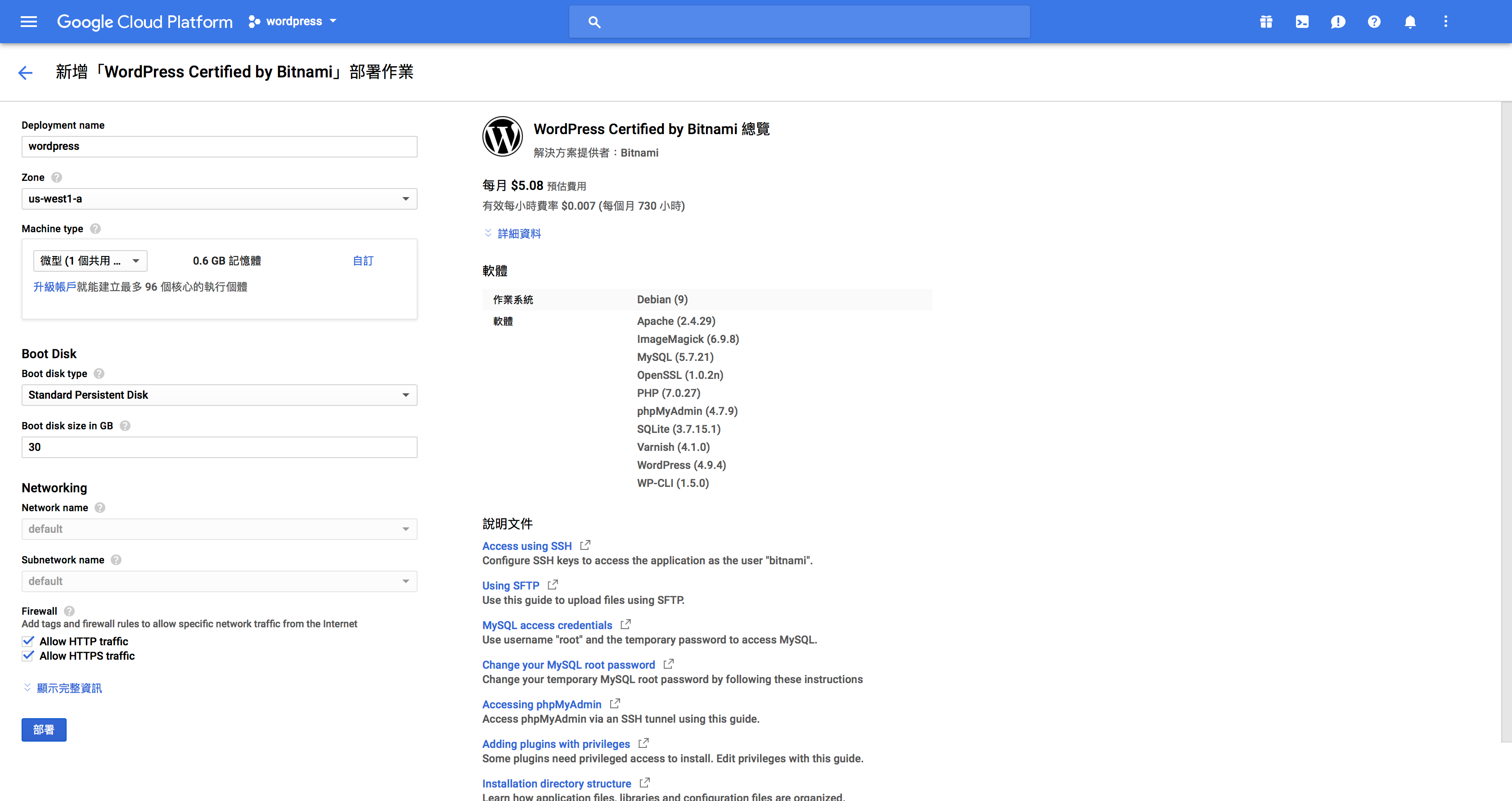Click the 部署 deploy button
The width and height of the screenshot is (1512, 801).
pyautogui.click(x=44, y=729)
